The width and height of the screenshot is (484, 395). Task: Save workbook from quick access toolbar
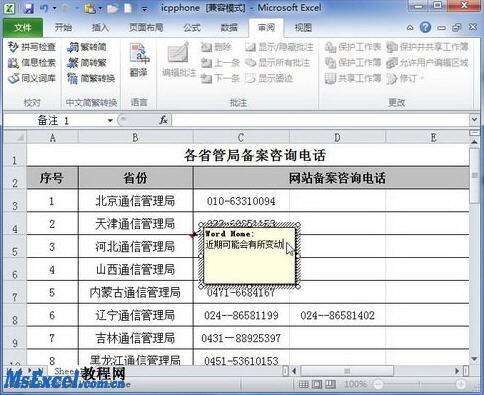click(29, 8)
